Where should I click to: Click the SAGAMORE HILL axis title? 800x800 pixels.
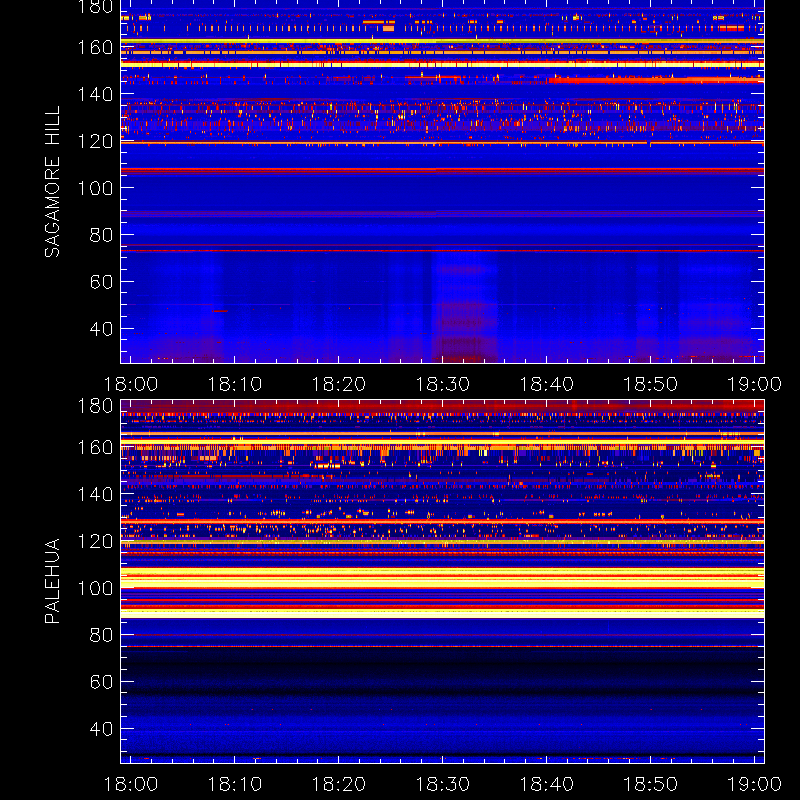52,182
